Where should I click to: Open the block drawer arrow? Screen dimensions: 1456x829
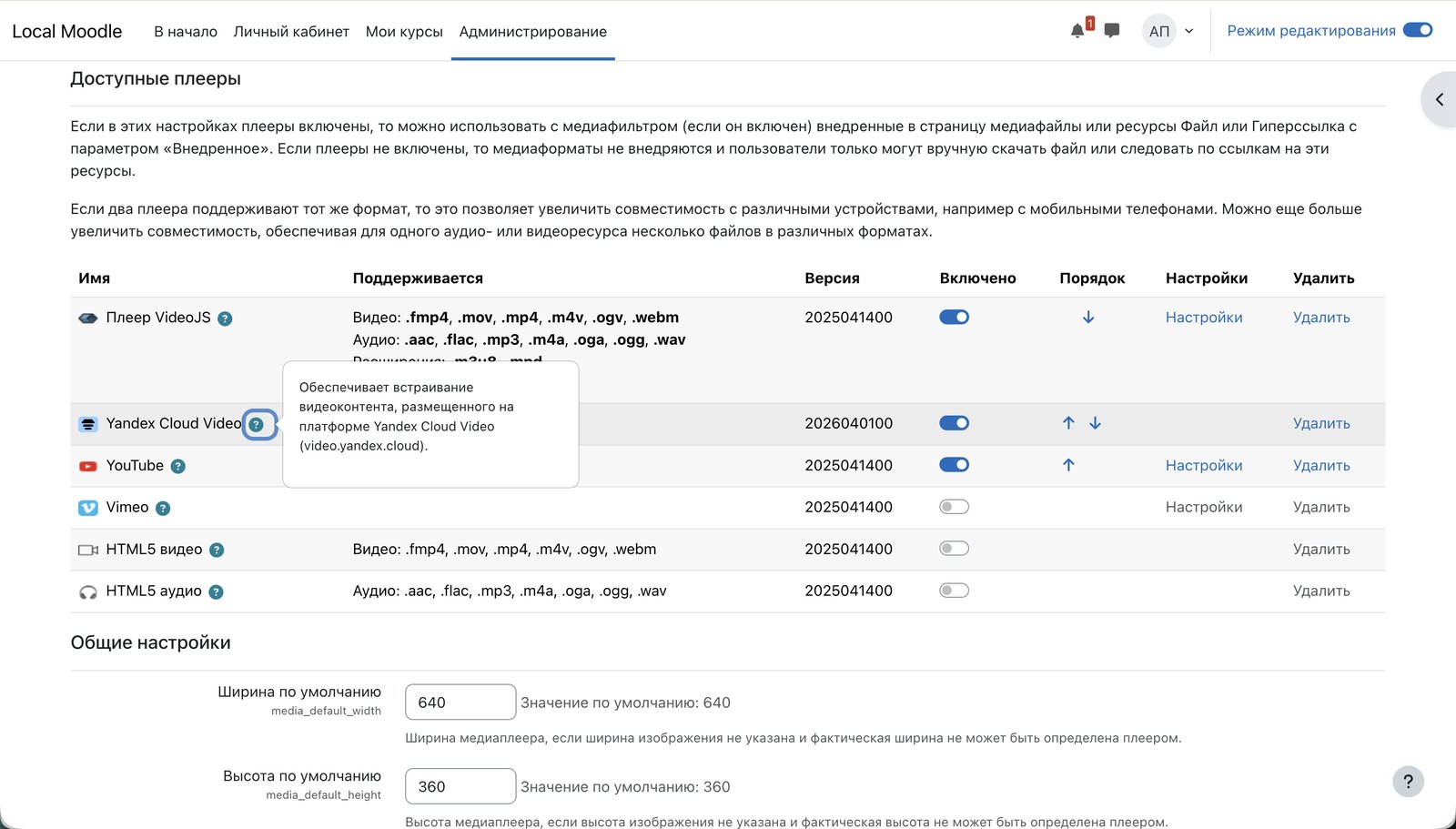[1440, 99]
